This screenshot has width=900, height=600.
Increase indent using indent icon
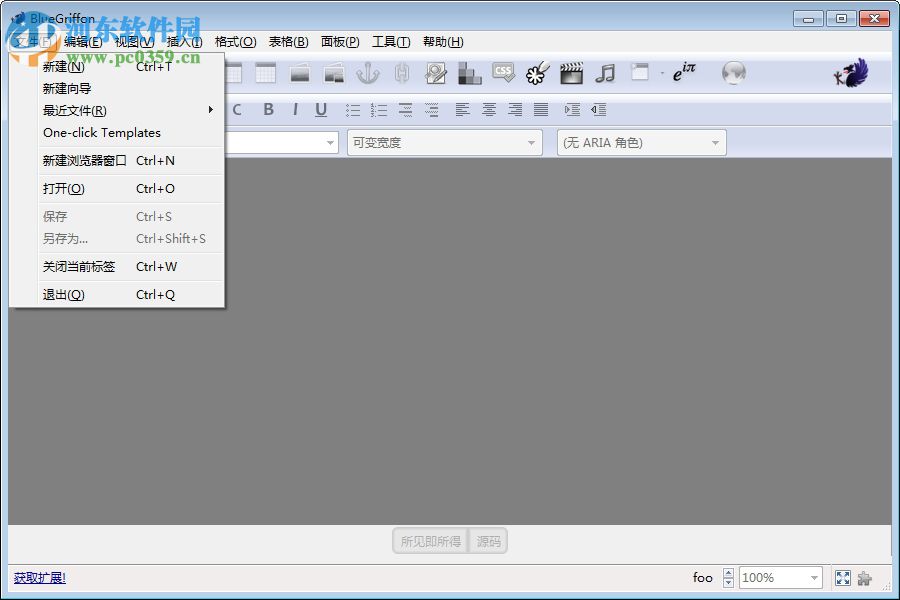572,109
